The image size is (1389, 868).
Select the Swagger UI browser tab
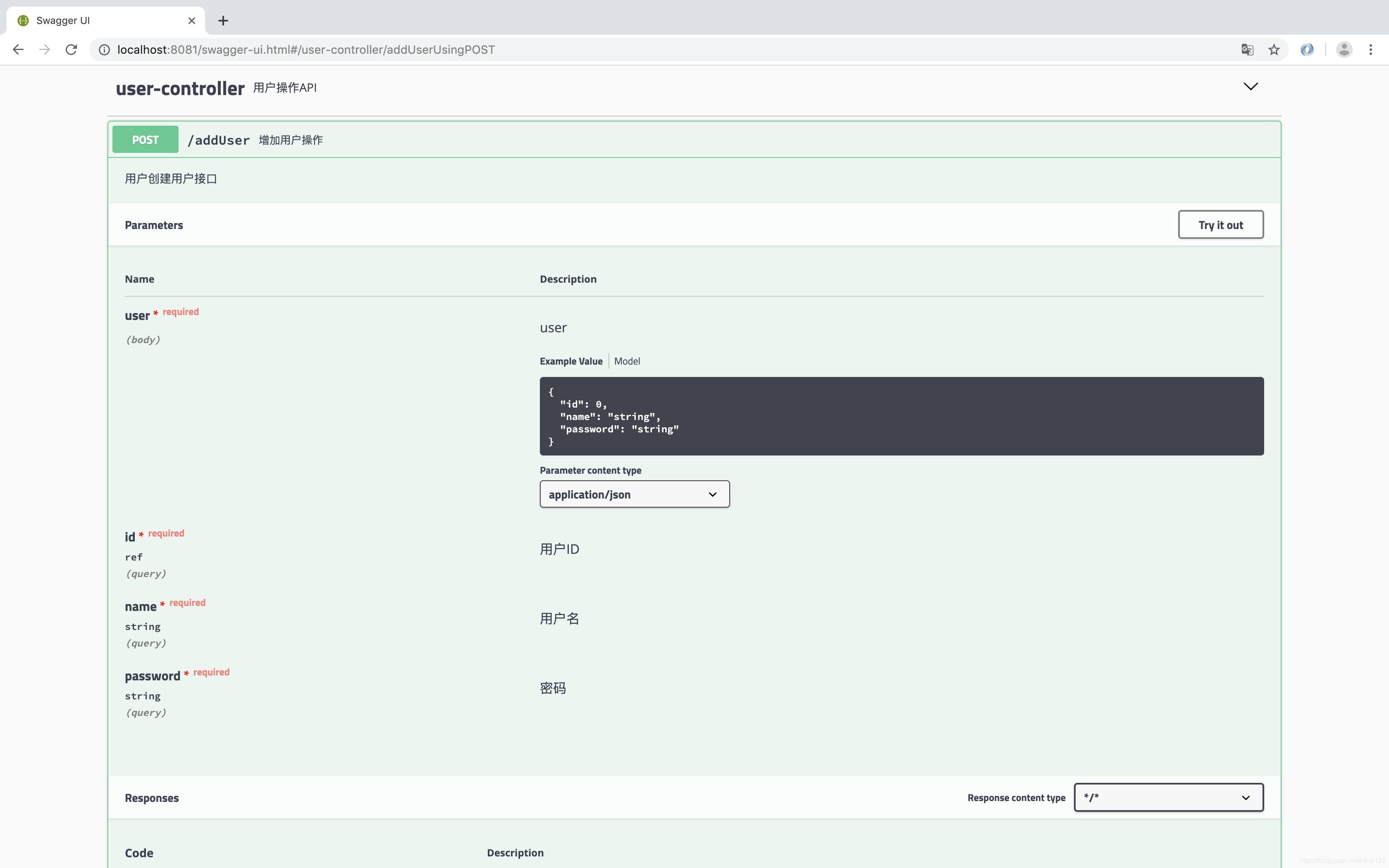[106, 21]
